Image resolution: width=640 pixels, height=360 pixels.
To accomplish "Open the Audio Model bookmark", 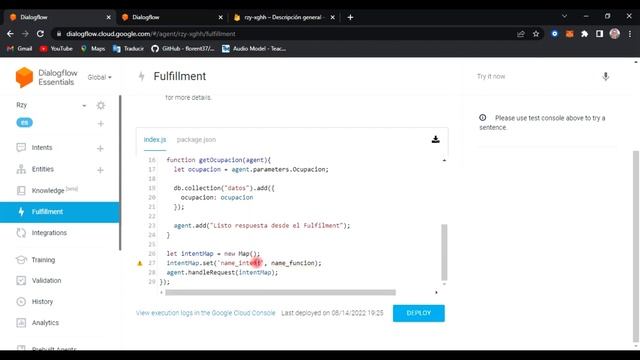I will pos(253,49).
